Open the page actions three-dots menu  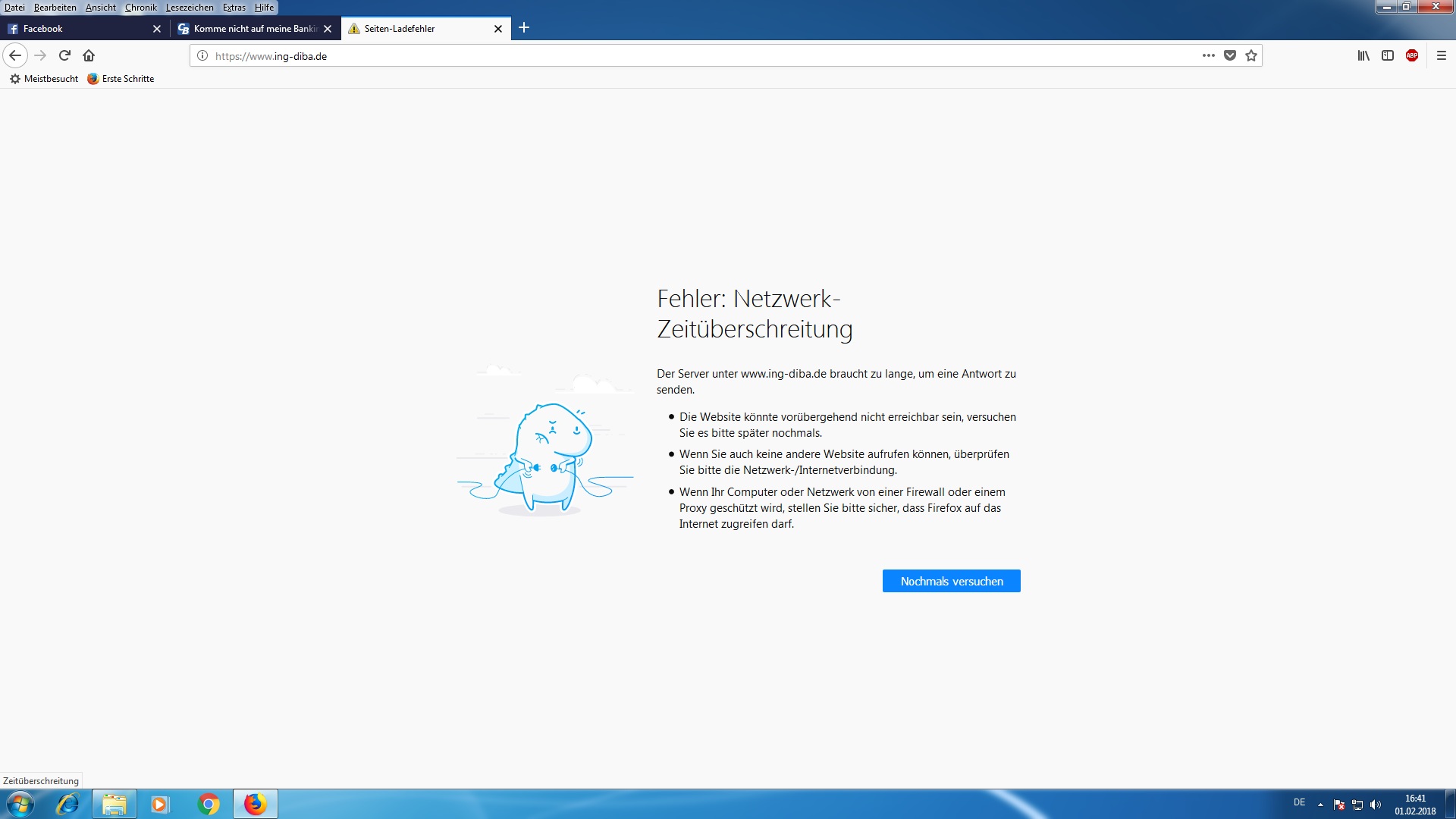click(x=1208, y=55)
